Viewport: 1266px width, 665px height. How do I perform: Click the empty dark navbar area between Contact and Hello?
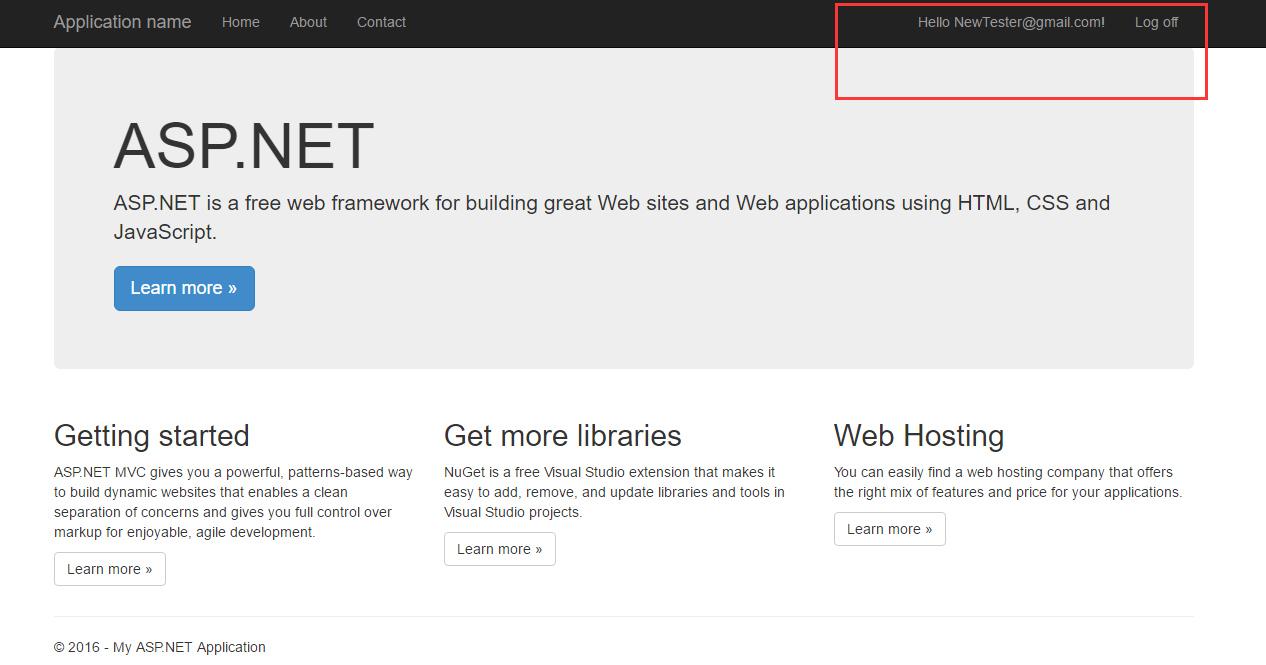tap(650, 22)
